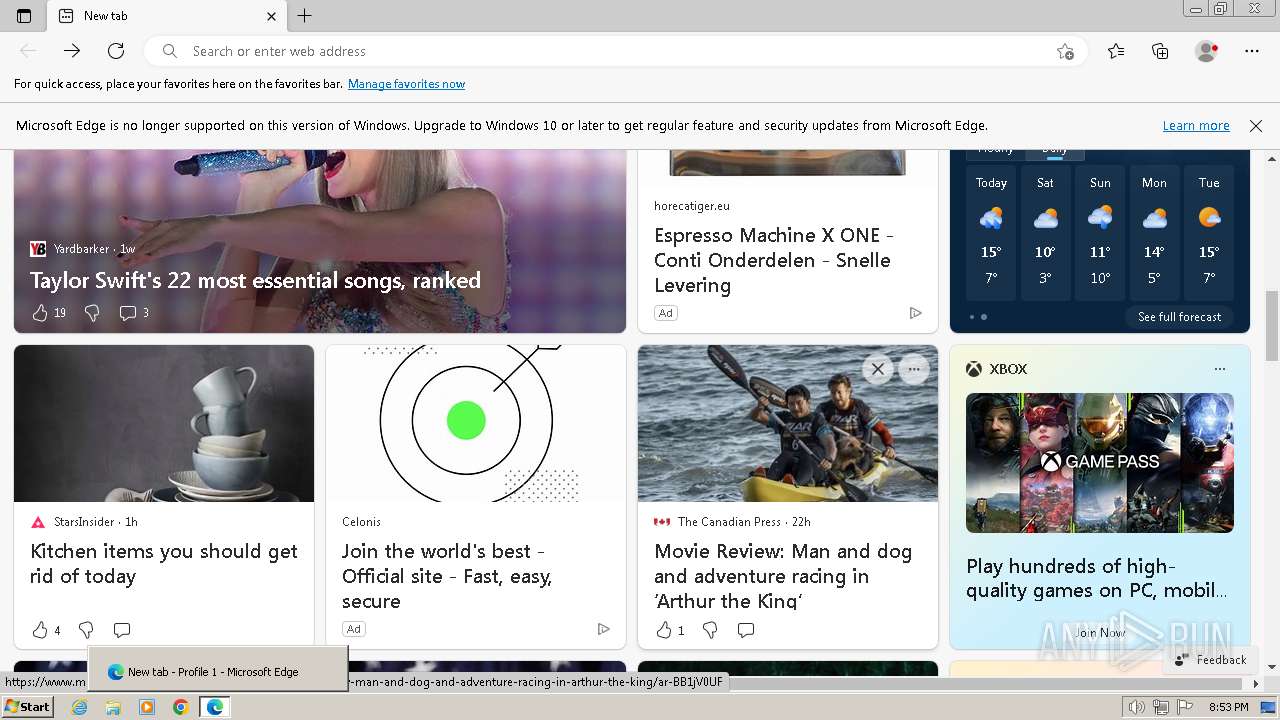Click the volume speaker tray icon
1280x720 pixels.
tap(1136, 707)
